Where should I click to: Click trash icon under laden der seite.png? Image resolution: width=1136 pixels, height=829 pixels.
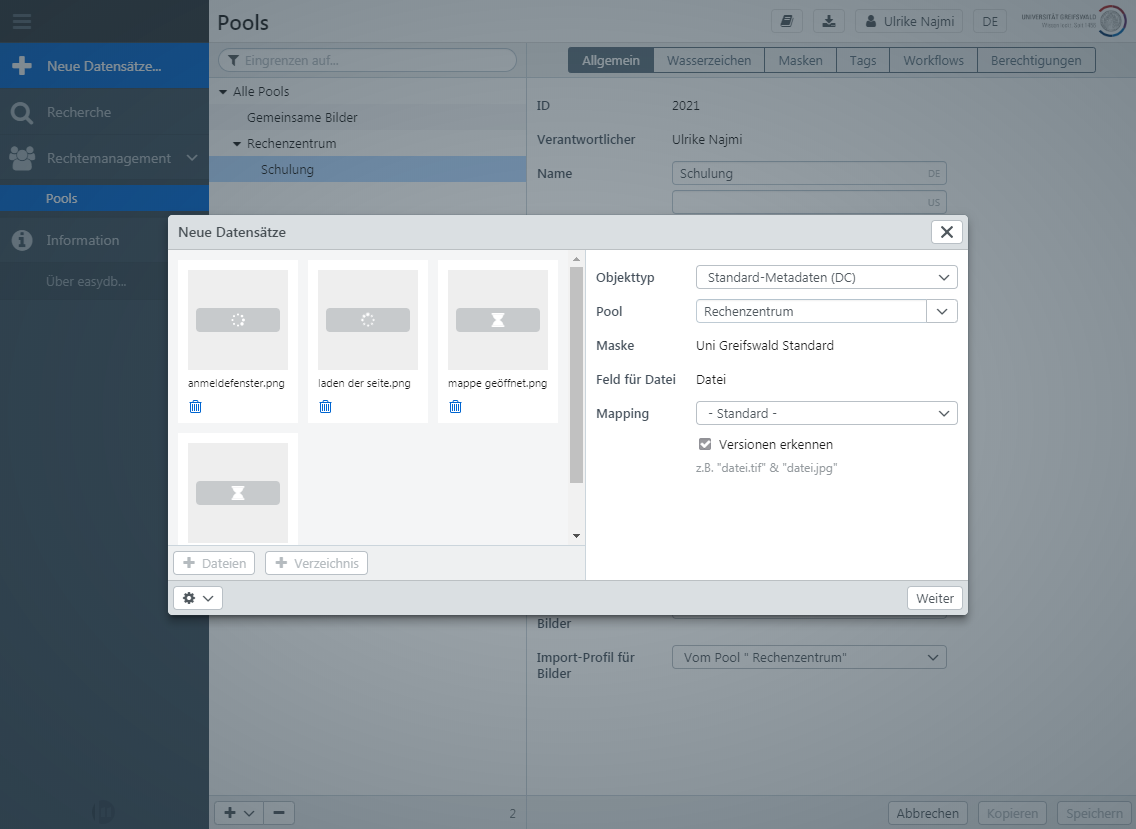325,407
